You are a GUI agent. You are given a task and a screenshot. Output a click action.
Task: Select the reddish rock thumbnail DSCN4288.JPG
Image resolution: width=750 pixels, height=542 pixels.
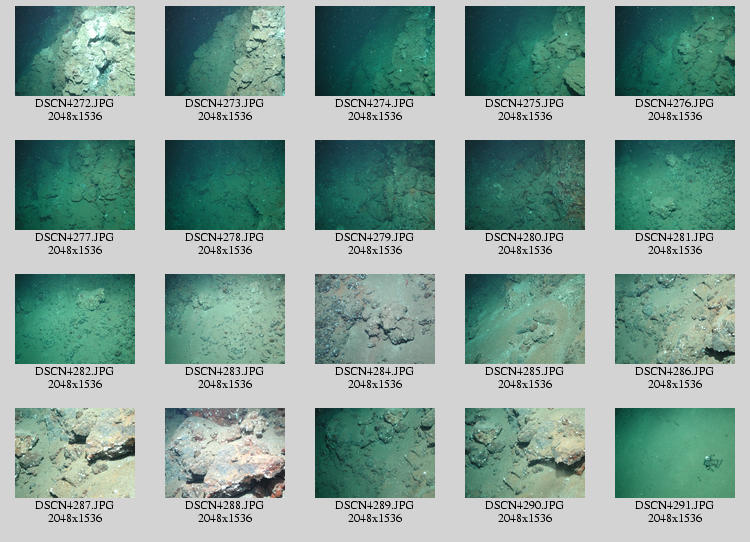[225, 453]
